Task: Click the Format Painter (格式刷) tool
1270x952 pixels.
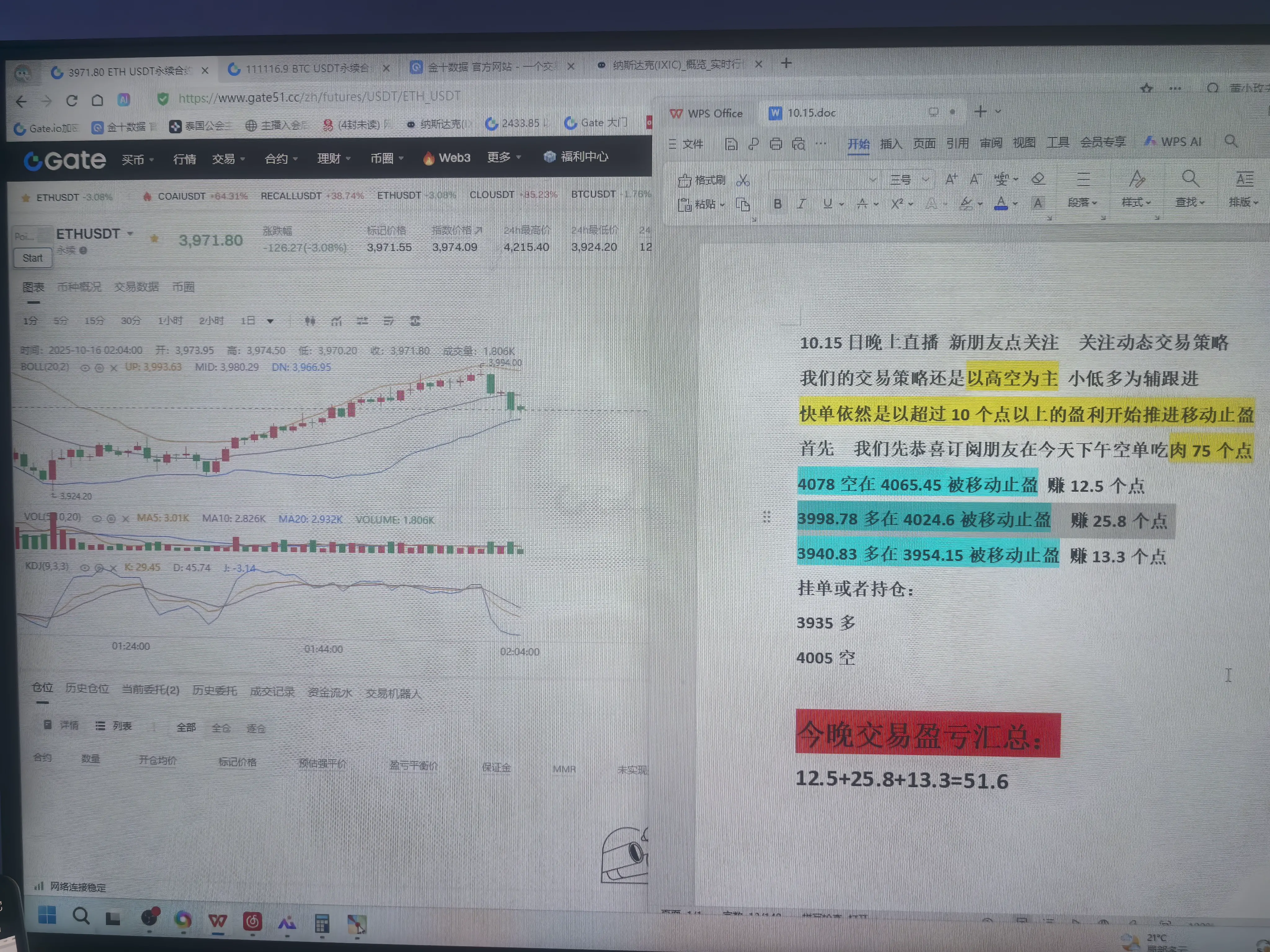Action: coord(702,180)
